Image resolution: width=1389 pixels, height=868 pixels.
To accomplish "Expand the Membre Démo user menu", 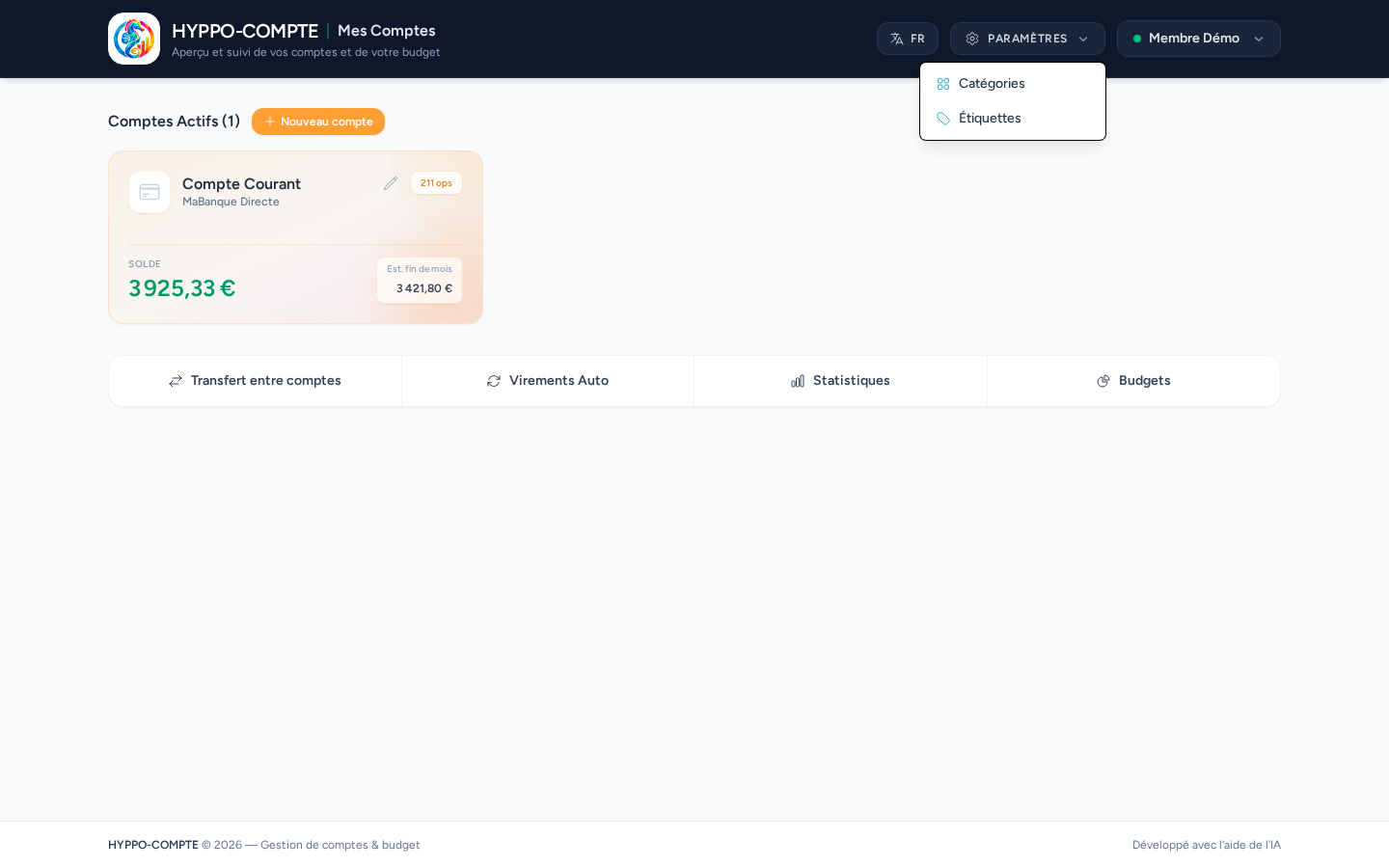I will tap(1199, 39).
